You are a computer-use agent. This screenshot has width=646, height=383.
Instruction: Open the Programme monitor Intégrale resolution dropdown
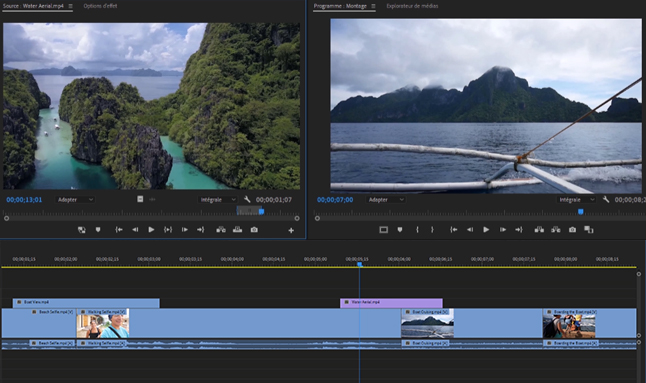tap(576, 200)
